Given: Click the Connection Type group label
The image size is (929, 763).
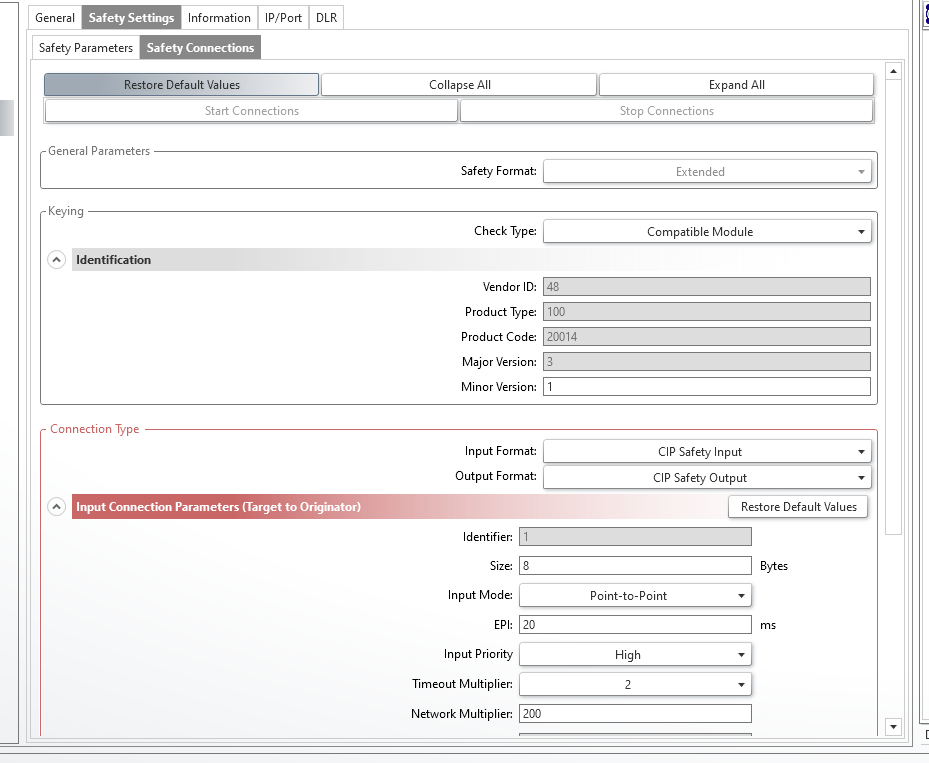Looking at the screenshot, I should 95,429.
